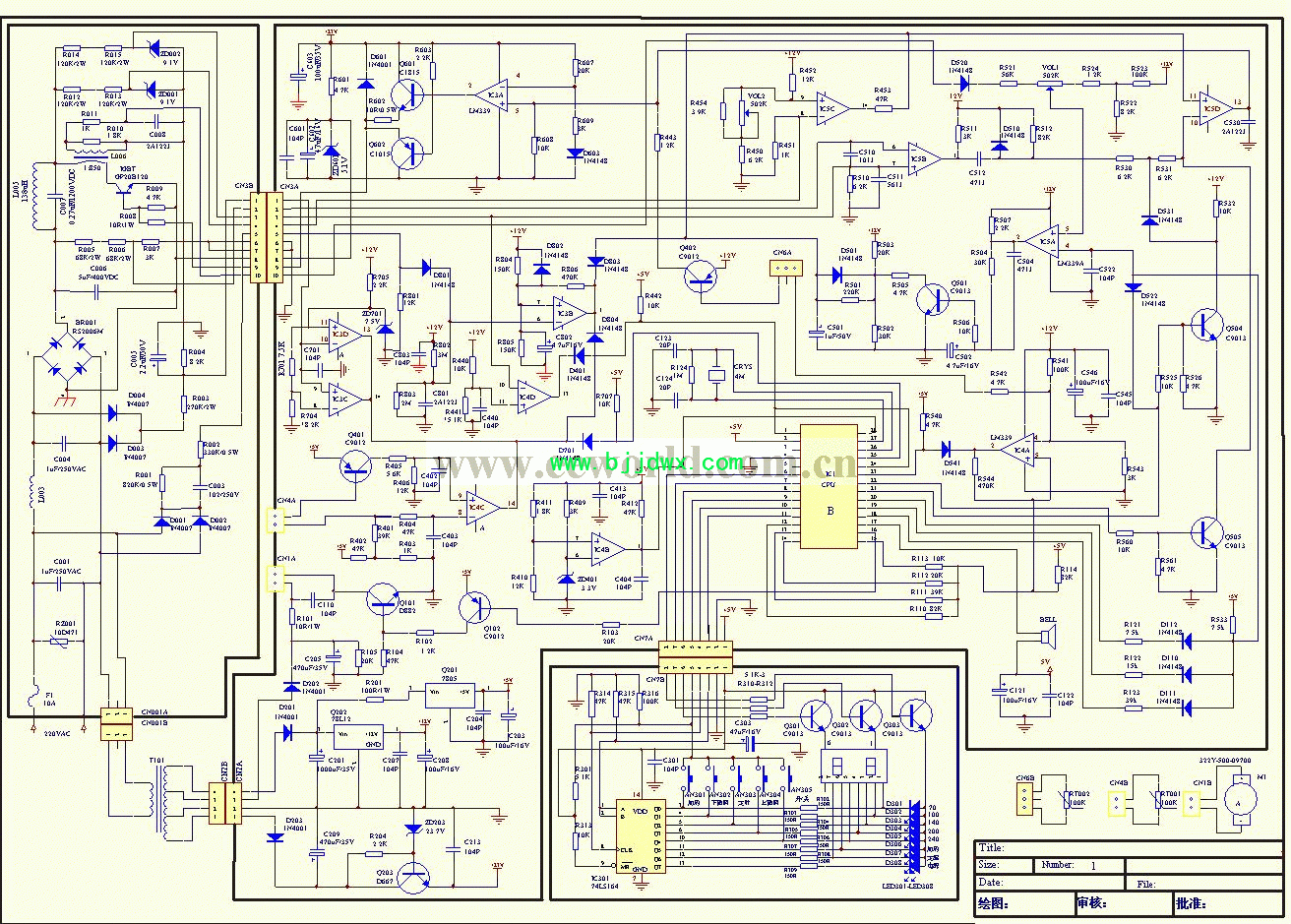Click the seven-segment display block
Screen dimensions: 1291x924
click(x=854, y=765)
